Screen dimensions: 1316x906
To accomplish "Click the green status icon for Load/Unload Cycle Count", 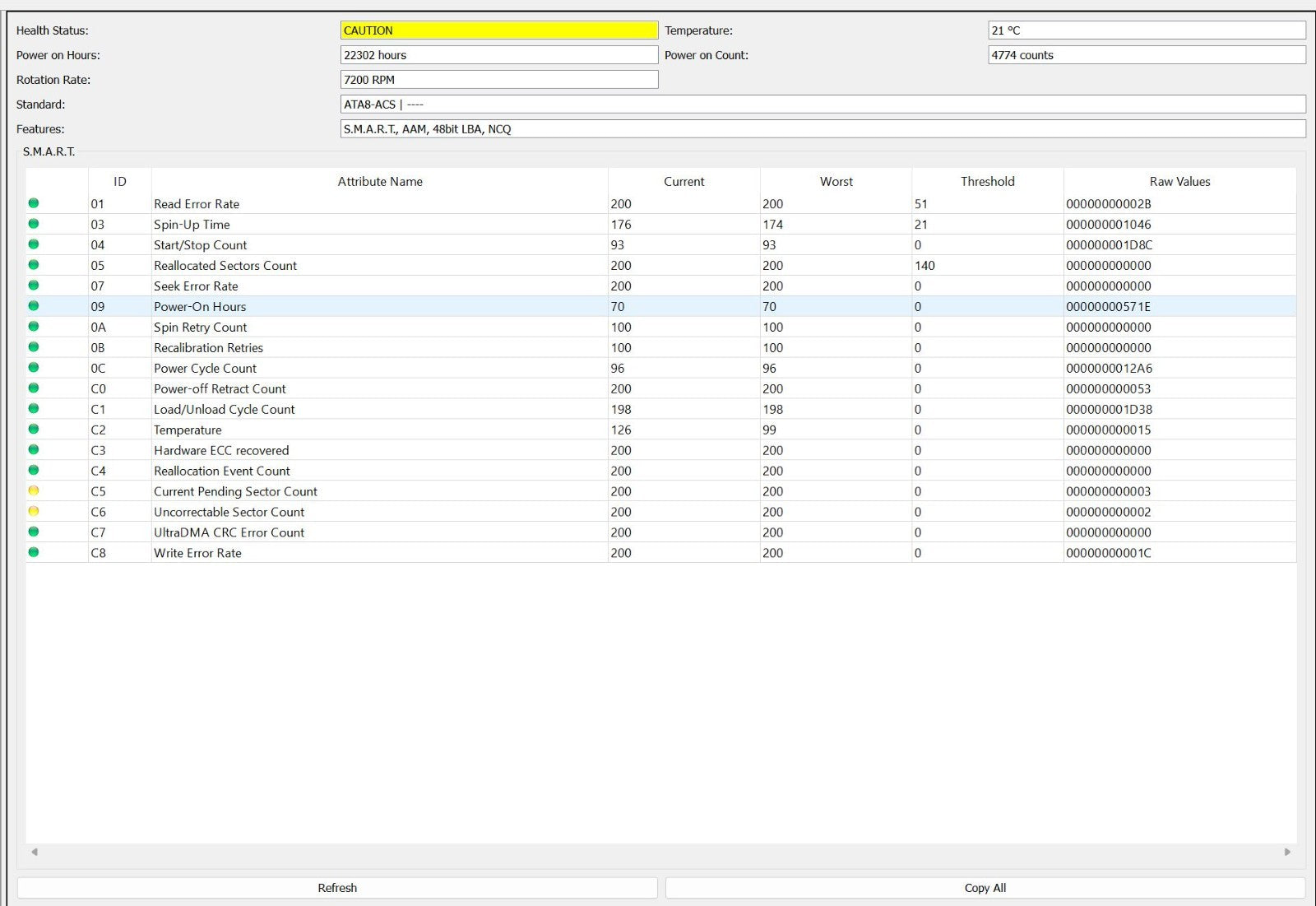I will [34, 409].
